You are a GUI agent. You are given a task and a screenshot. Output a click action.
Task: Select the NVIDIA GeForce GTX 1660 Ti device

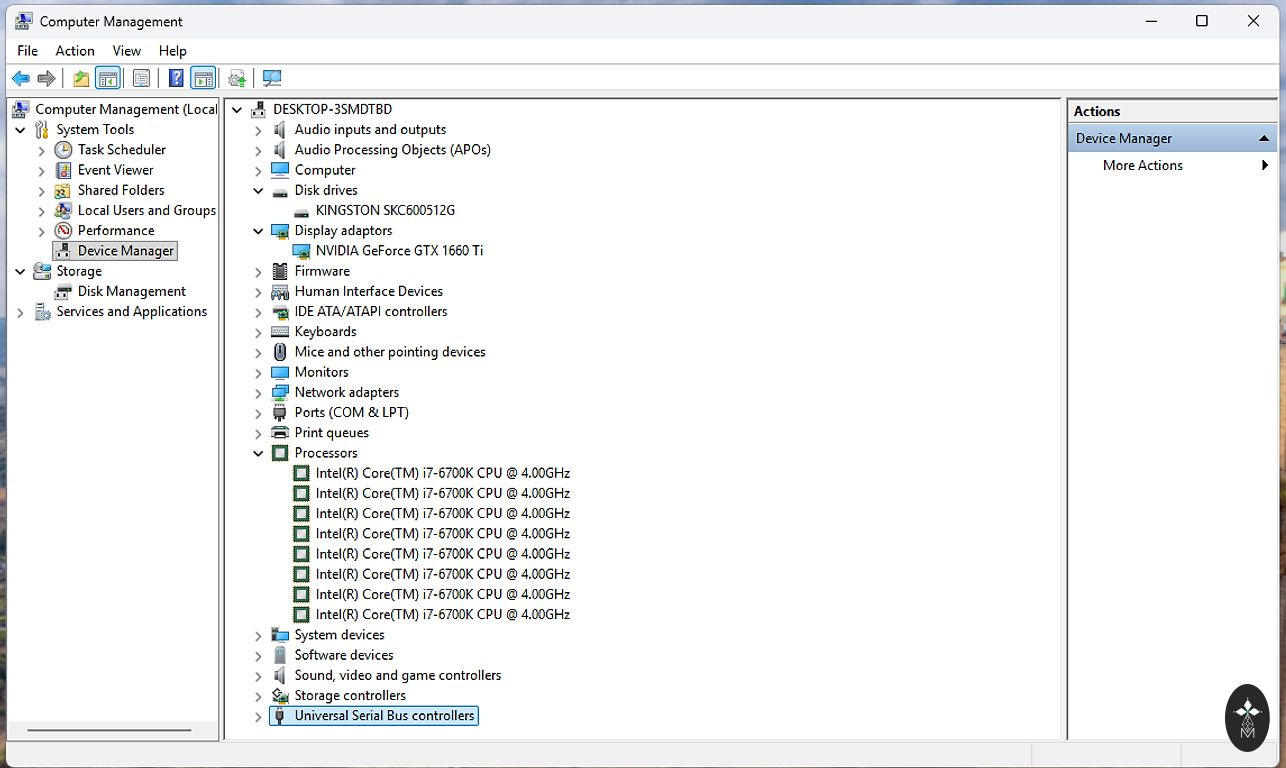coord(398,251)
